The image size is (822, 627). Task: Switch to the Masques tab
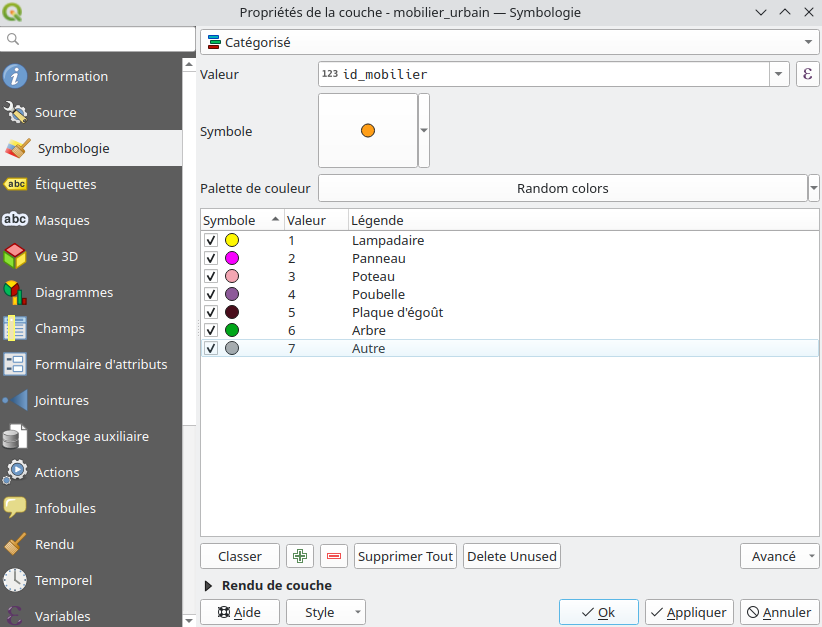point(62,220)
